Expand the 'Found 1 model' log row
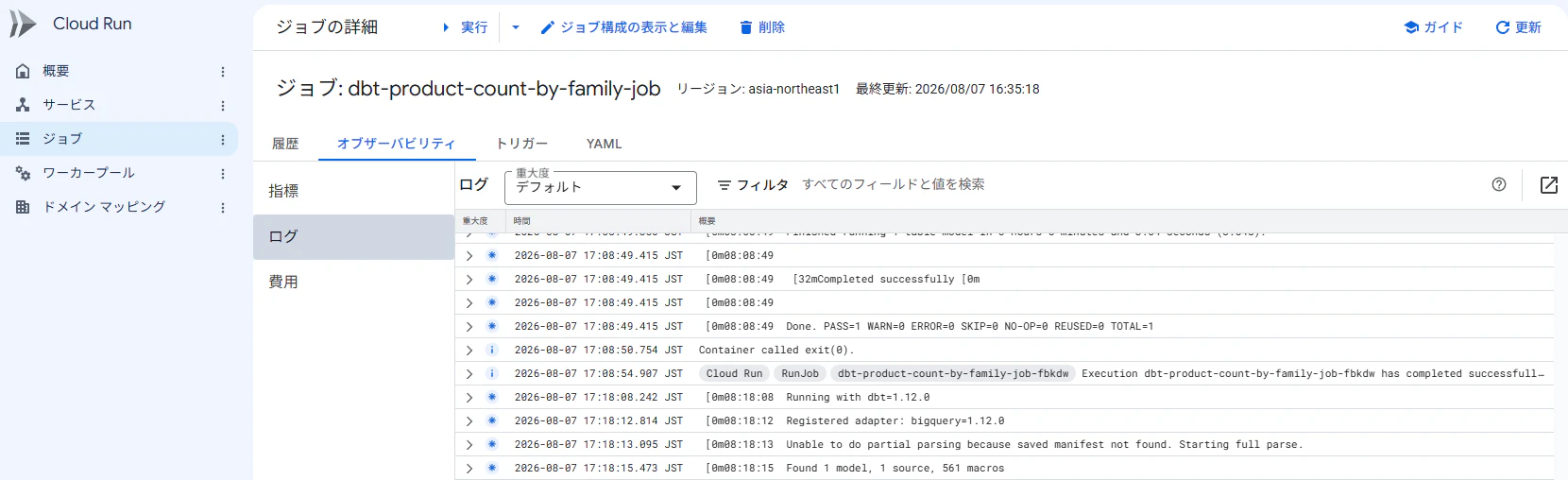The width and height of the screenshot is (1568, 480). pyautogui.click(x=469, y=469)
